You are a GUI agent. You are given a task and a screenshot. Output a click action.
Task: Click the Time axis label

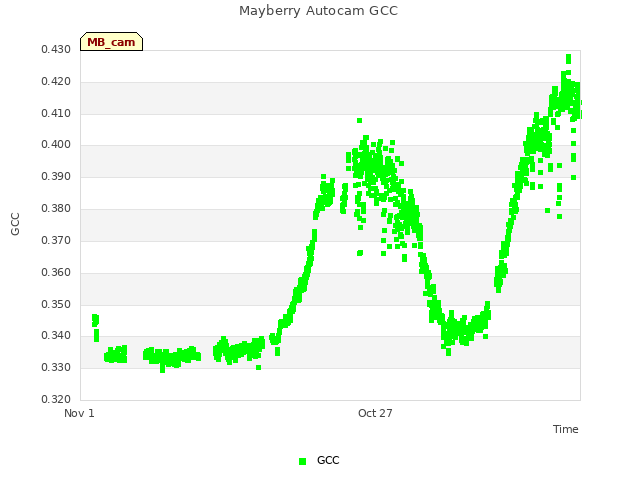click(566, 429)
